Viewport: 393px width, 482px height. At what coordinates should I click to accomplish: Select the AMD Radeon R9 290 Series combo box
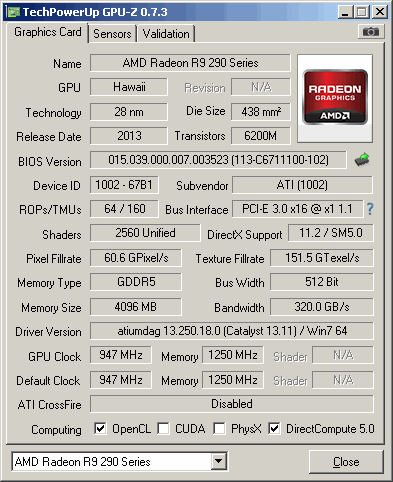[119, 461]
